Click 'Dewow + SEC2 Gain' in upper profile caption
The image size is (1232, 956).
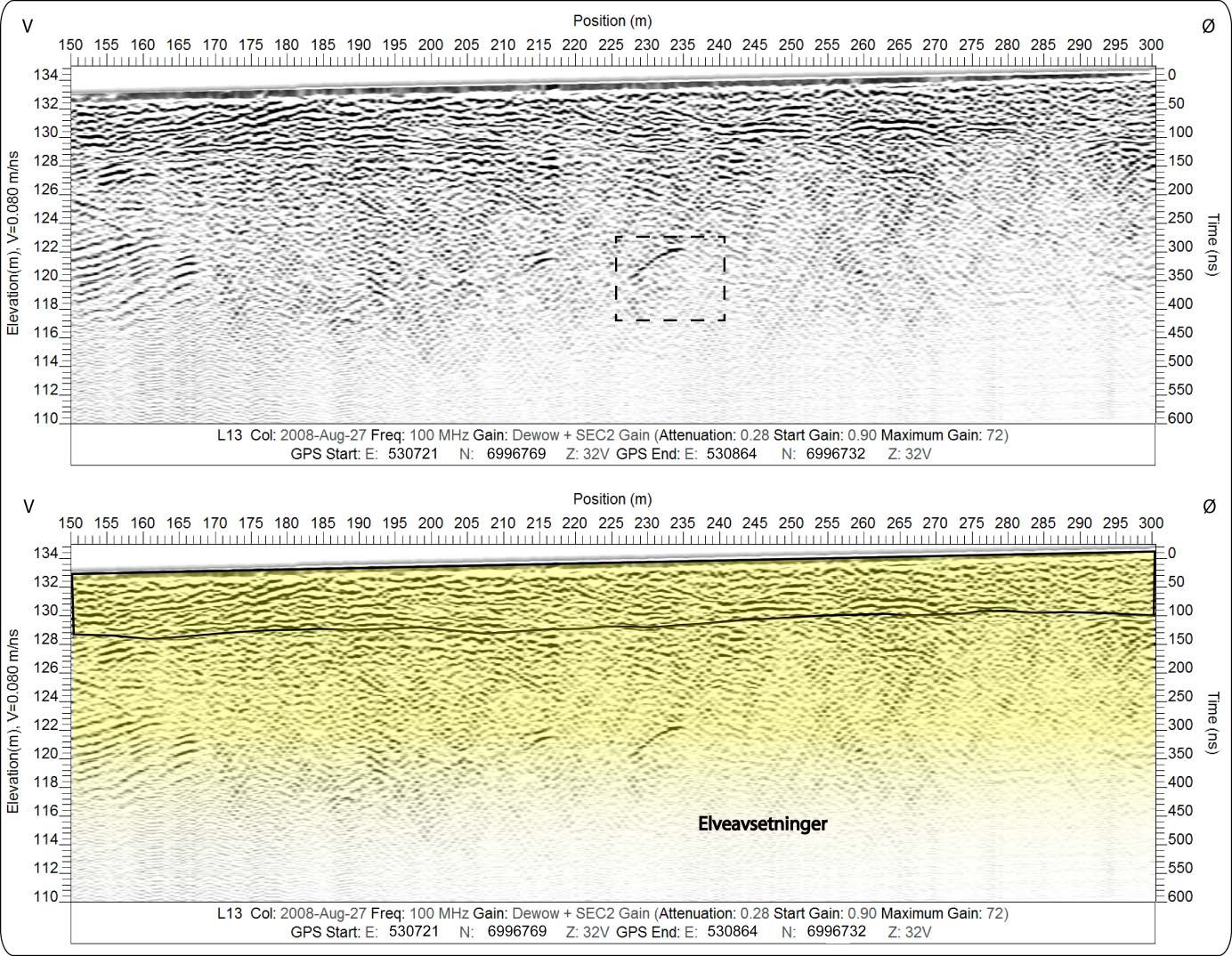pyautogui.click(x=581, y=435)
